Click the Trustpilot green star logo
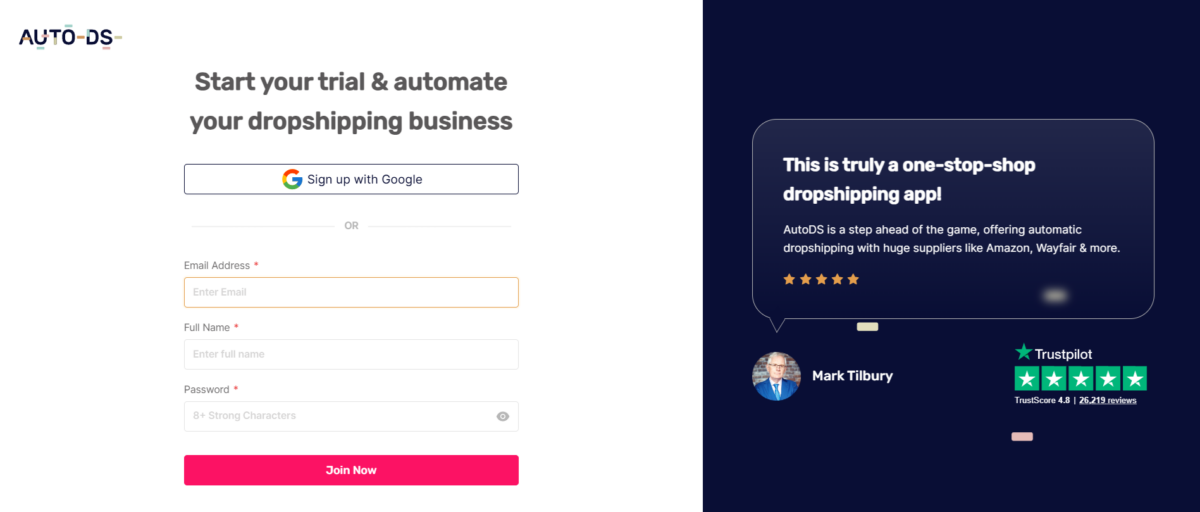This screenshot has width=1200, height=512. [x=1023, y=352]
